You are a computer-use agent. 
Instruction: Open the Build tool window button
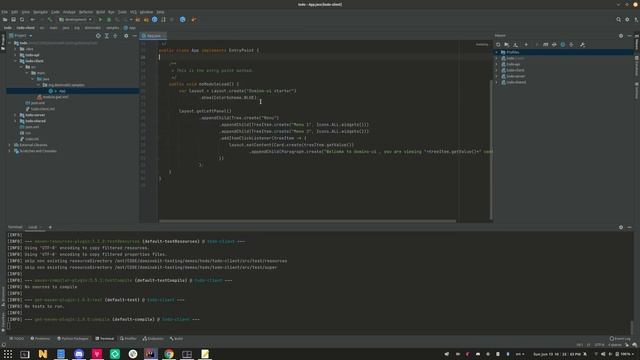[177, 339]
